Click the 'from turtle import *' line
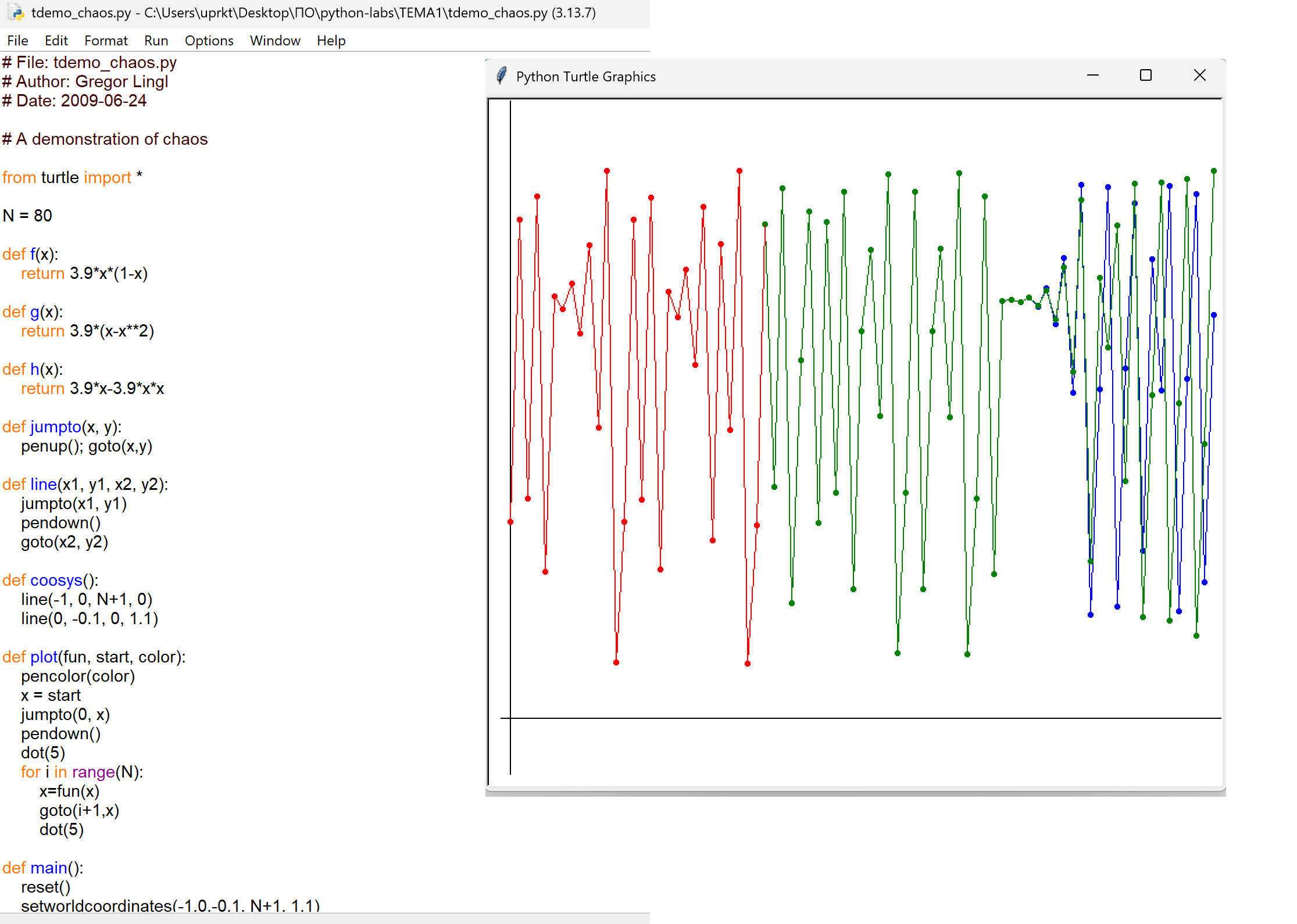1297x924 pixels. pos(72,177)
